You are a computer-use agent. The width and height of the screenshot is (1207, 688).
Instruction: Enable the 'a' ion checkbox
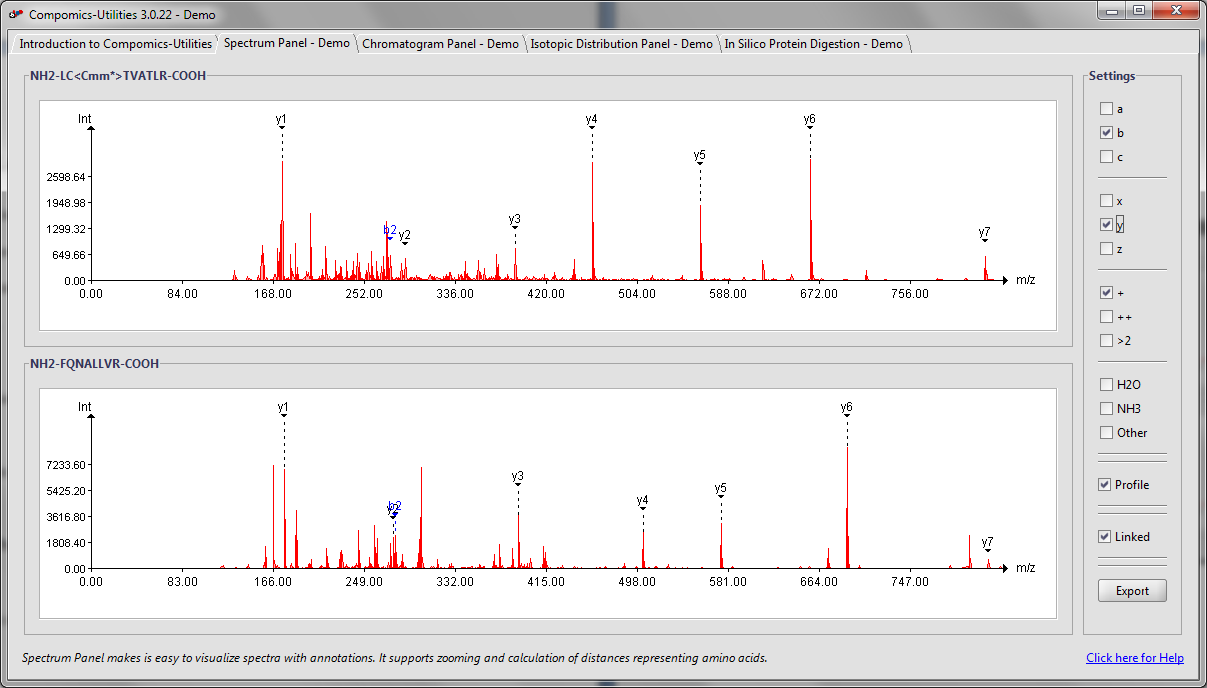coord(1106,109)
